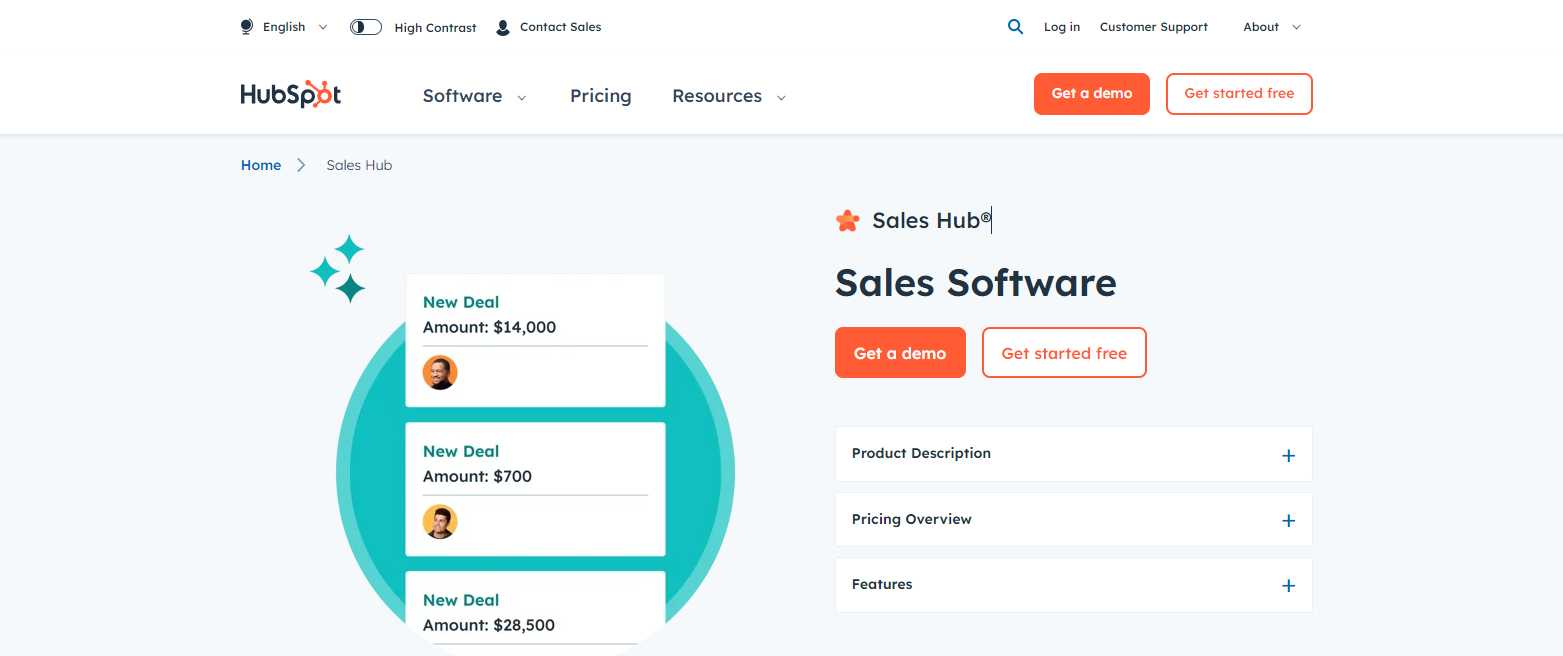Open the search magnifier icon
Screen dimensions: 1563x656
pyautogui.click(x=1015, y=27)
